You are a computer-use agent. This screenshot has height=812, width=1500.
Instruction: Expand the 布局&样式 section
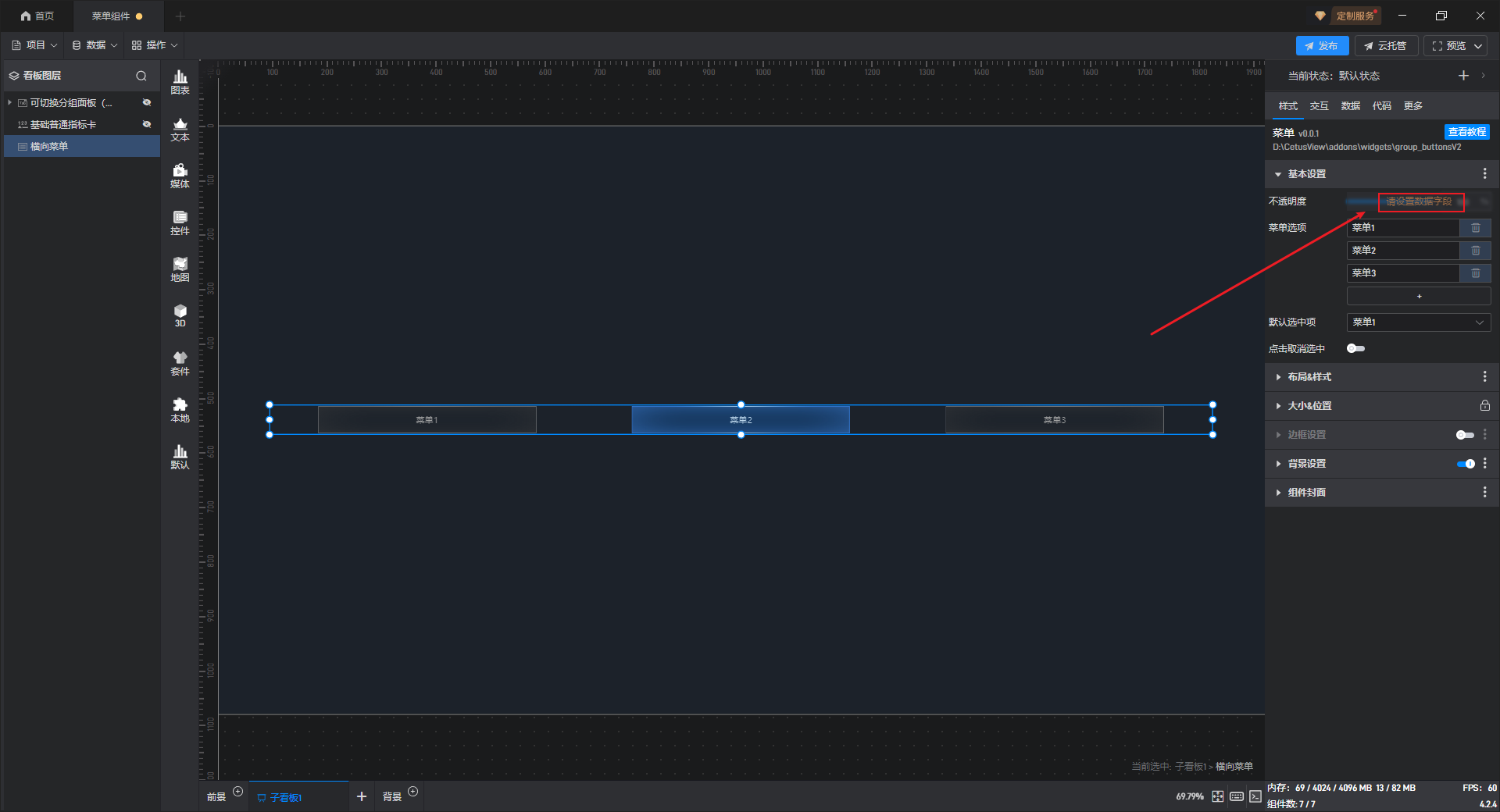1278,377
